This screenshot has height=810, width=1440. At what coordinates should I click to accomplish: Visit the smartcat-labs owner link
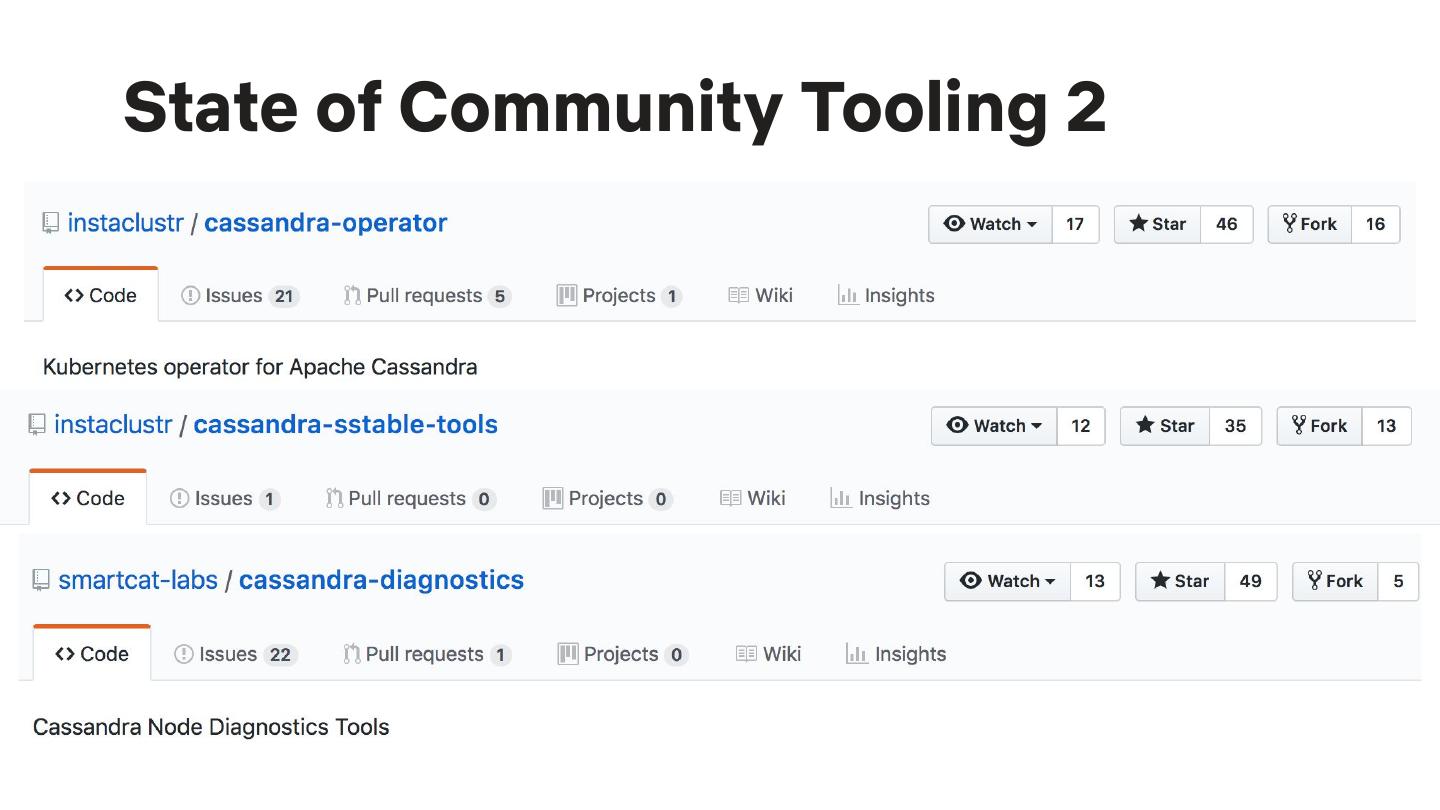(x=138, y=580)
